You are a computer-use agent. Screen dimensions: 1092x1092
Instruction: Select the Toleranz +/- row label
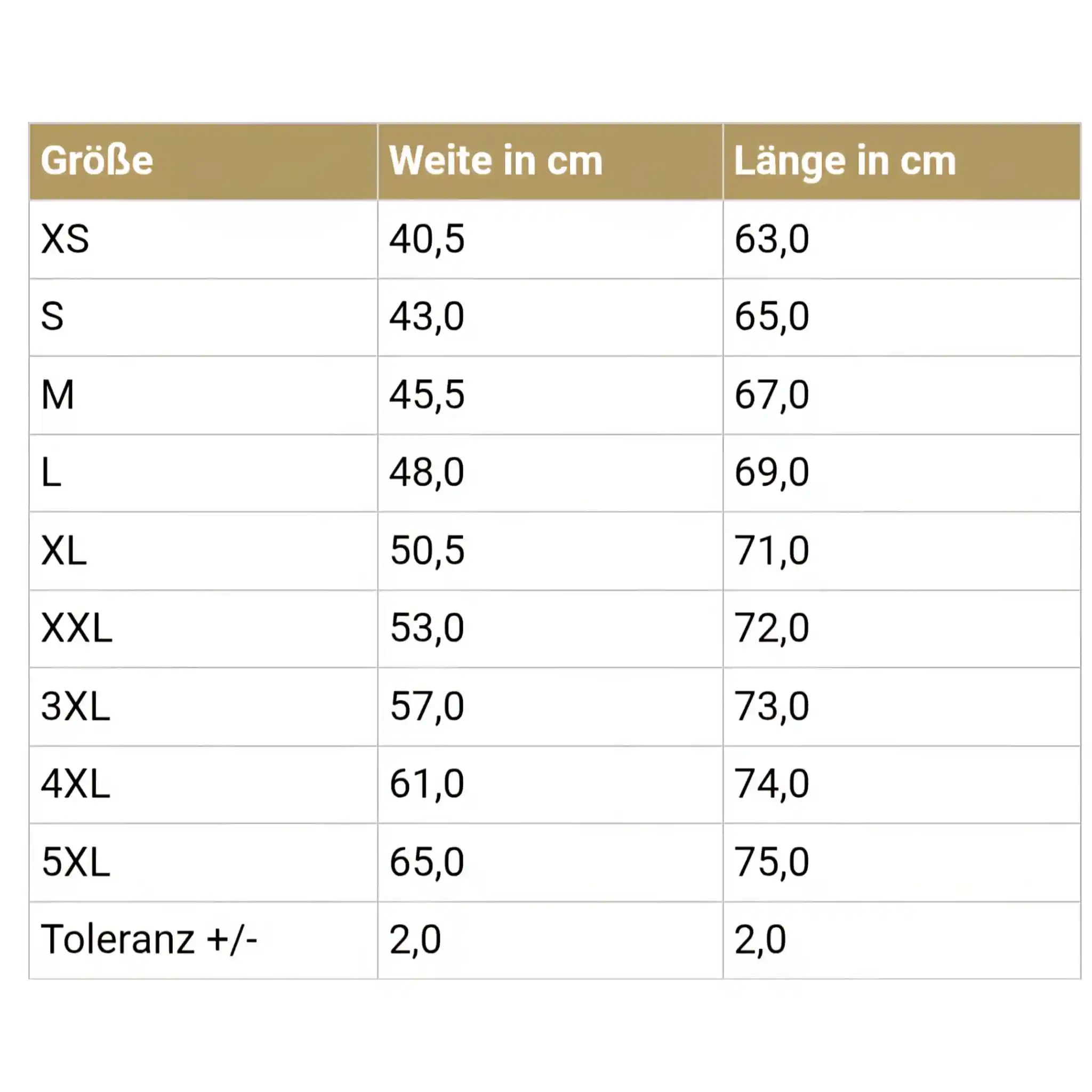[149, 940]
